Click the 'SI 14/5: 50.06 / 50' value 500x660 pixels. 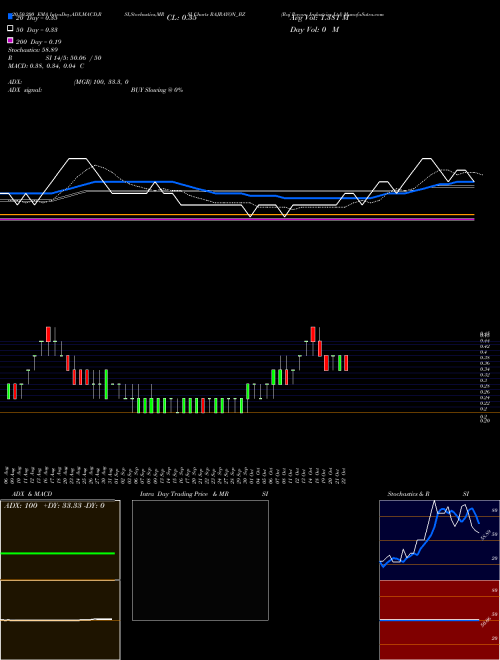point(73,58)
